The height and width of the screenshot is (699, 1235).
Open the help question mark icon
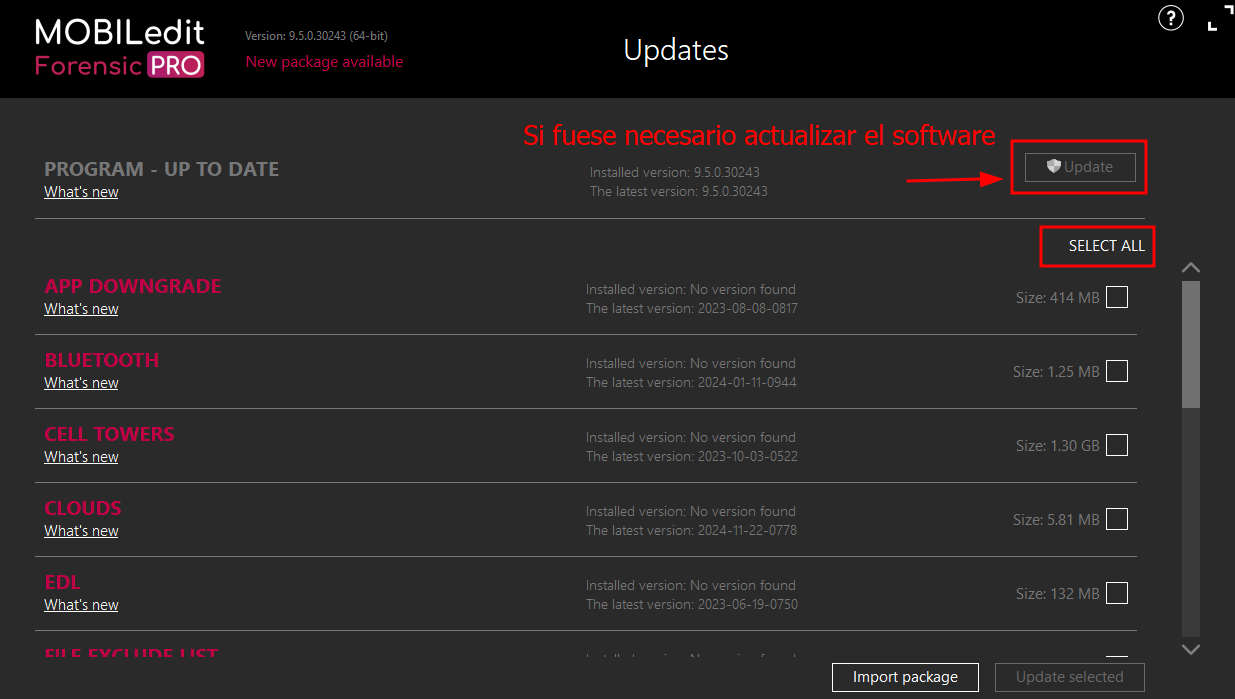[1171, 18]
